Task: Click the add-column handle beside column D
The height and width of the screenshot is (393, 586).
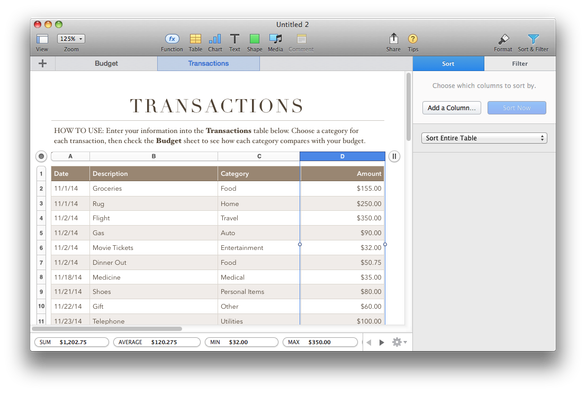Action: point(394,156)
